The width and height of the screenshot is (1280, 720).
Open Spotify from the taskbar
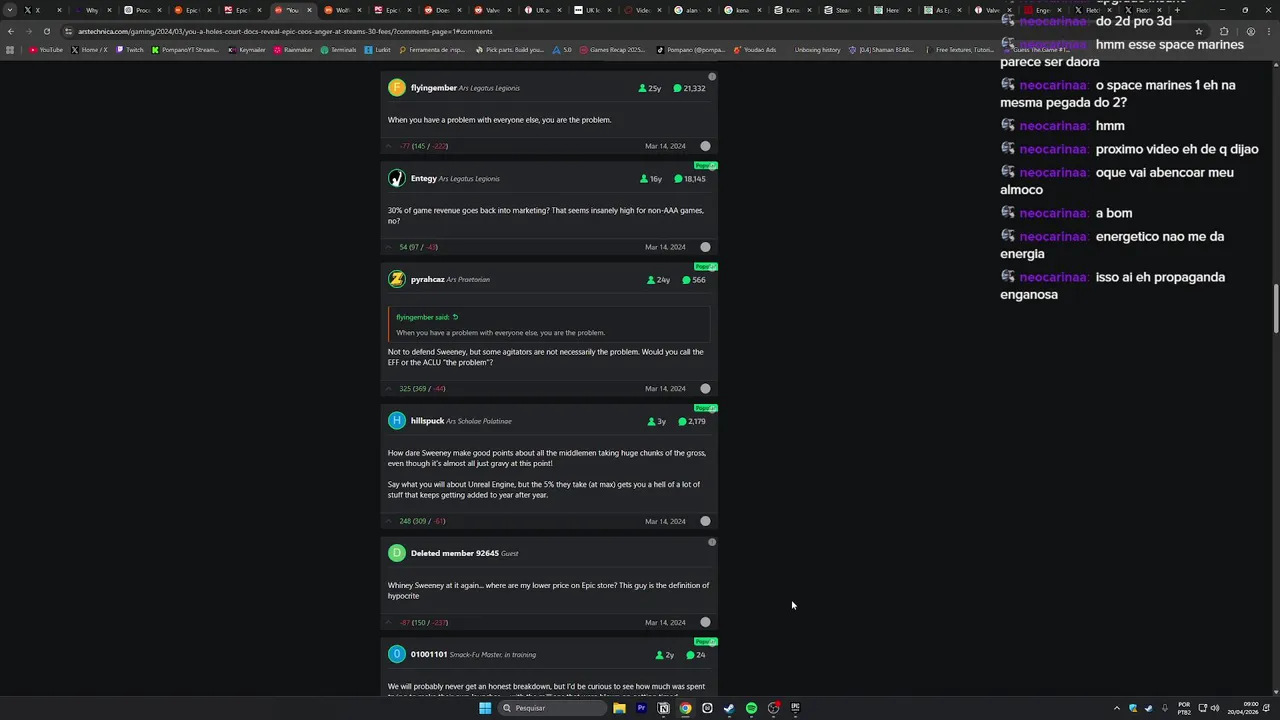pos(751,708)
